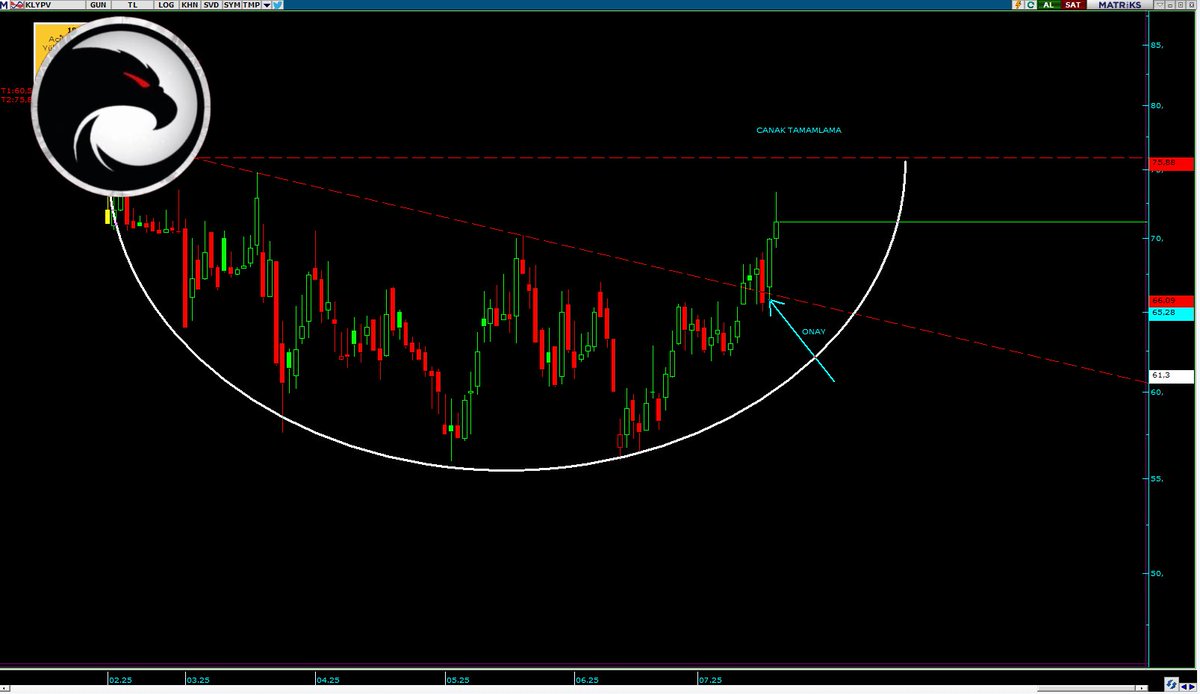Switch currency with the TL button

(132, 5)
